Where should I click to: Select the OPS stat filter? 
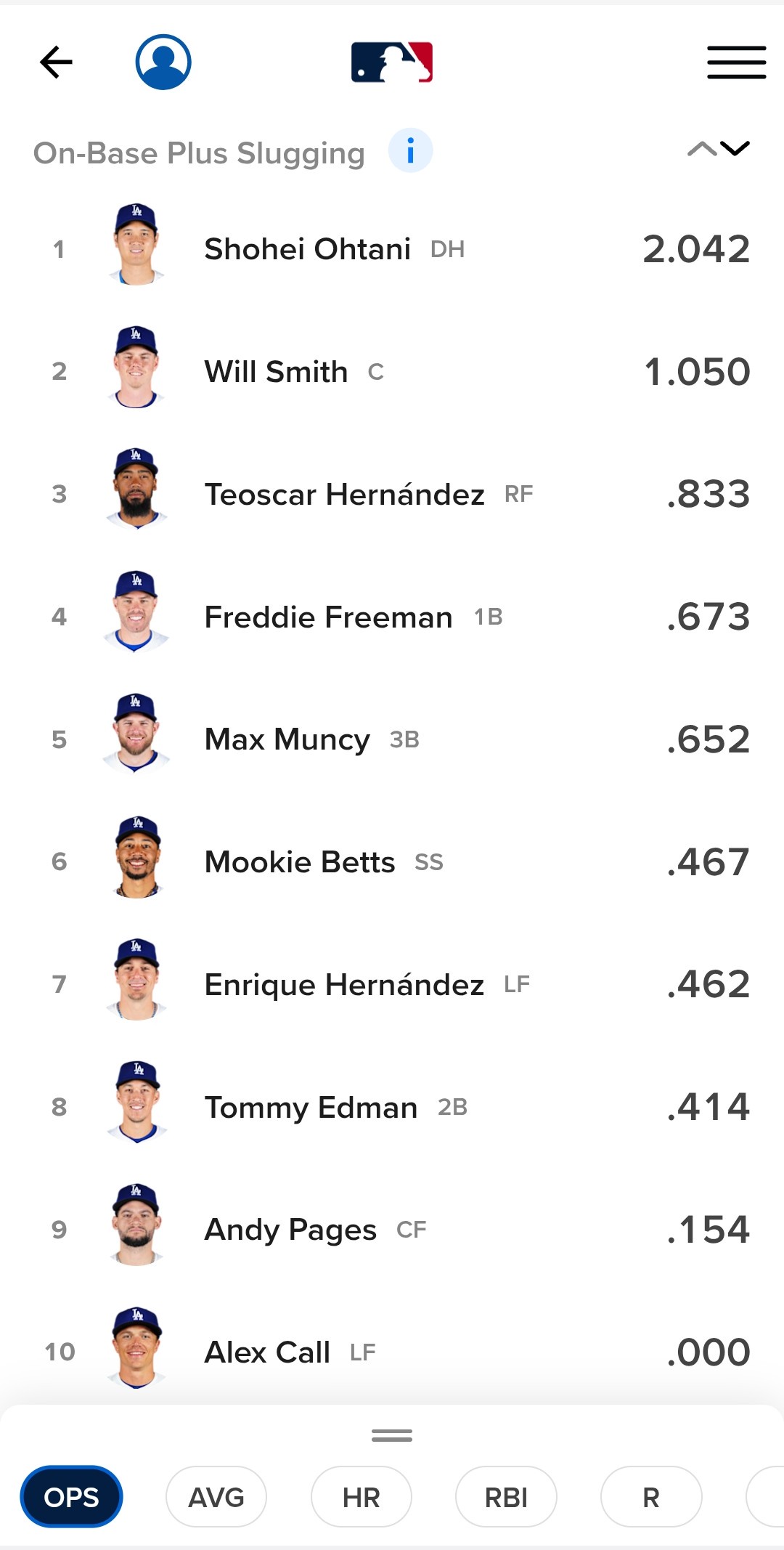71,1497
